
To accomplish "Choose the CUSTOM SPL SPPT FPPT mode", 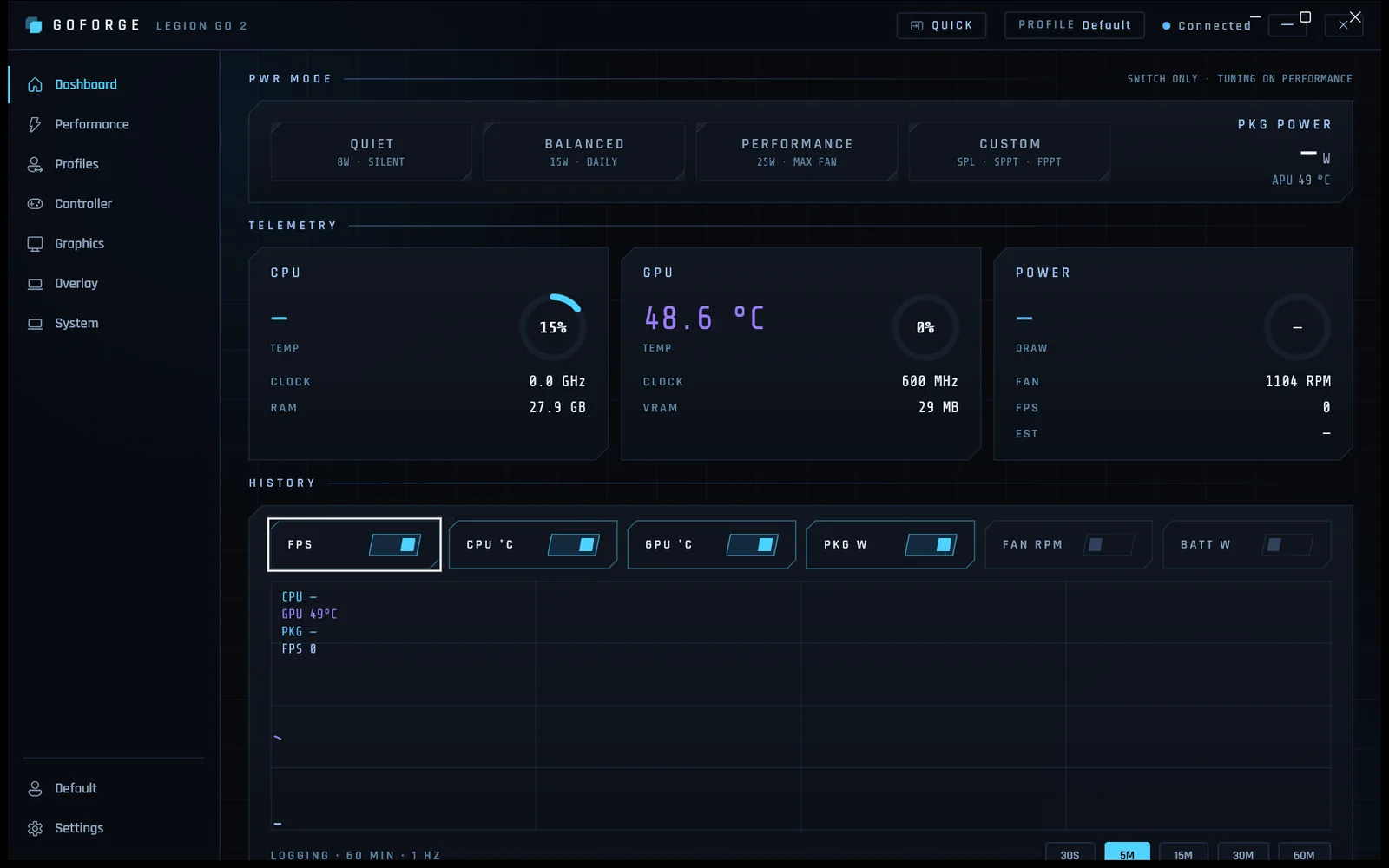I will 1010,152.
